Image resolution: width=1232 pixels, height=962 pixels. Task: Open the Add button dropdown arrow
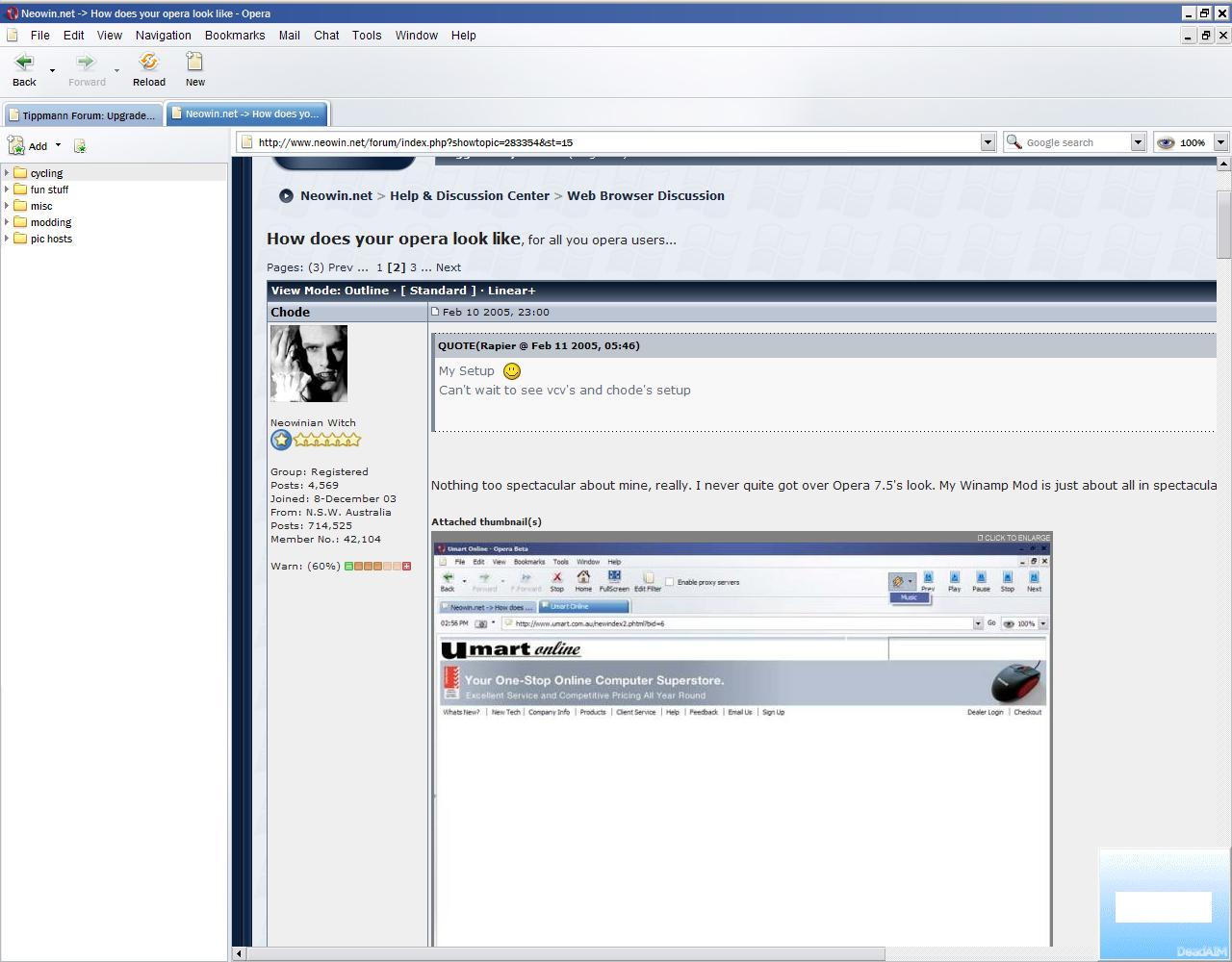click(x=58, y=146)
